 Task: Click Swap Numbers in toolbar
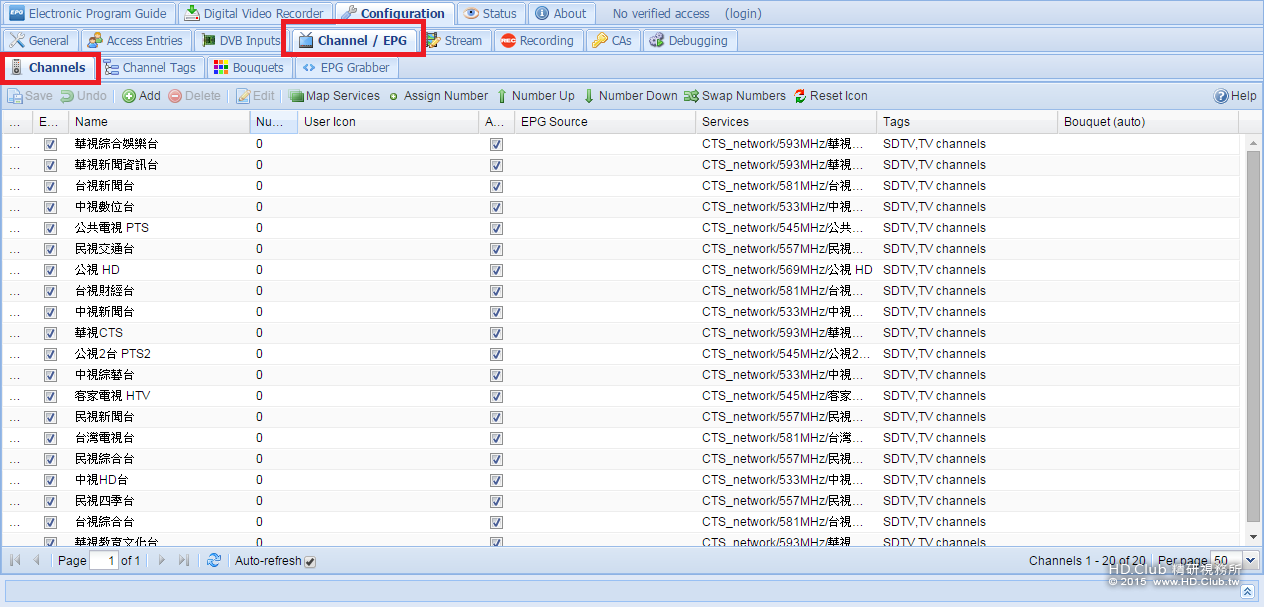pyautogui.click(x=735, y=96)
